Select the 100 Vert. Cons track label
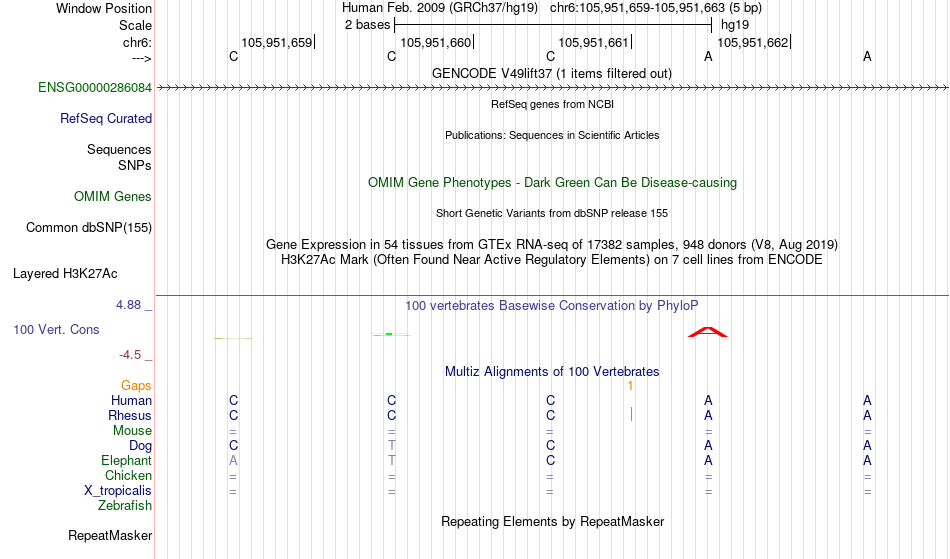The height and width of the screenshot is (559, 950). (x=56, y=329)
